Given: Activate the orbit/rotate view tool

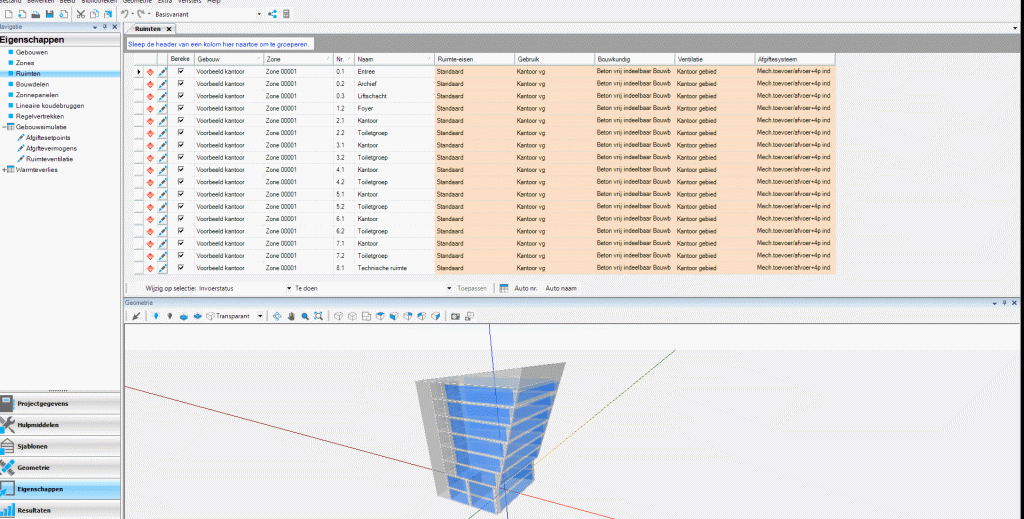Looking at the screenshot, I should 277,316.
